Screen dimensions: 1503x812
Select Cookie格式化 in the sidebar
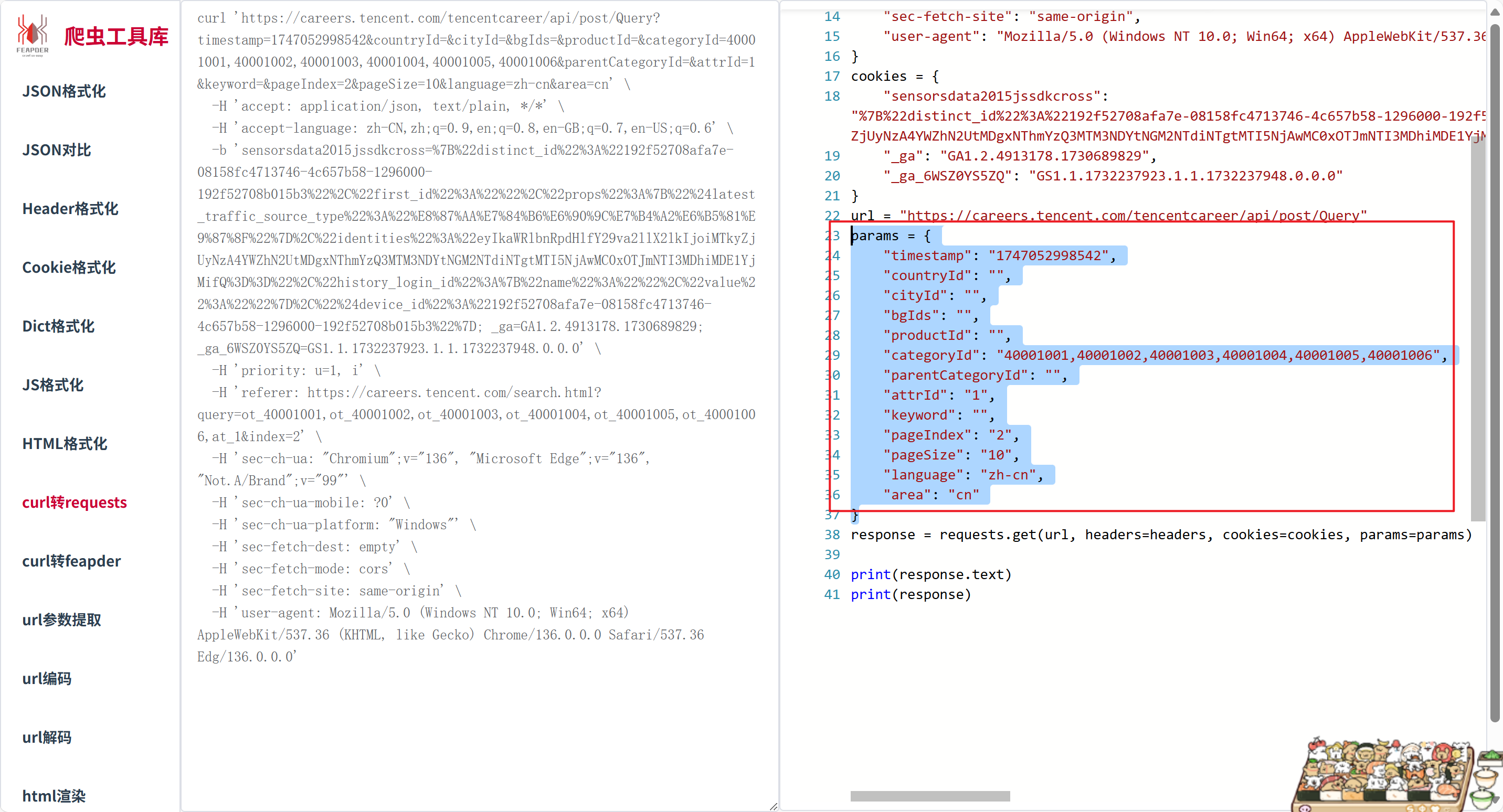[x=69, y=268]
